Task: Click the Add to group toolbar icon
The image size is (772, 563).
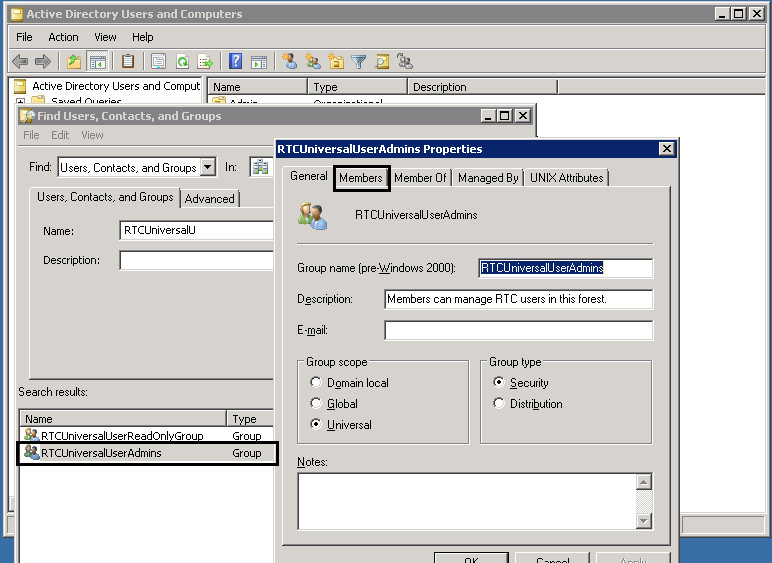Action: [405, 61]
